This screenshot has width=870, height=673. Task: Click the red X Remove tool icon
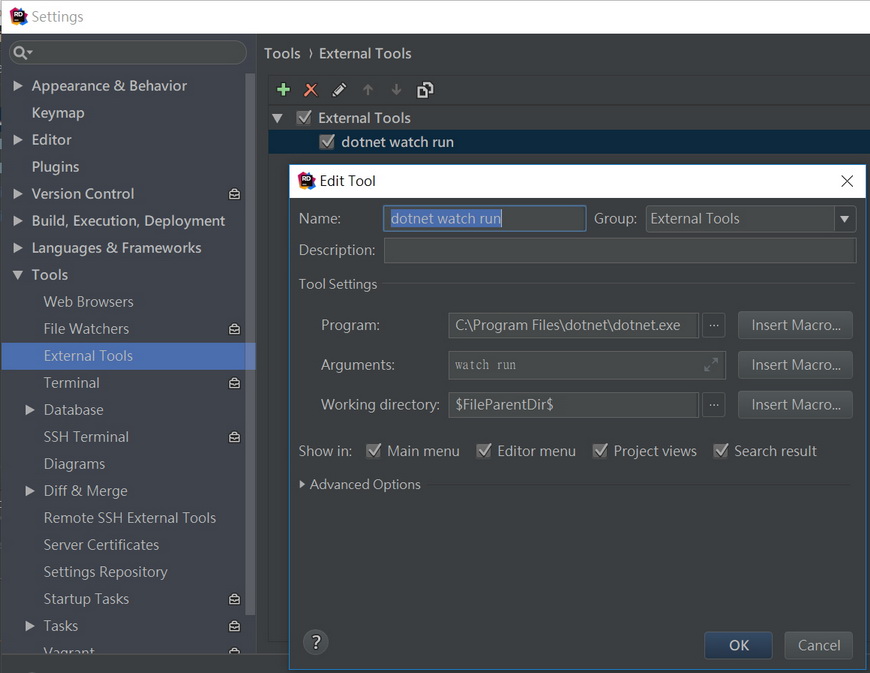pyautogui.click(x=311, y=90)
